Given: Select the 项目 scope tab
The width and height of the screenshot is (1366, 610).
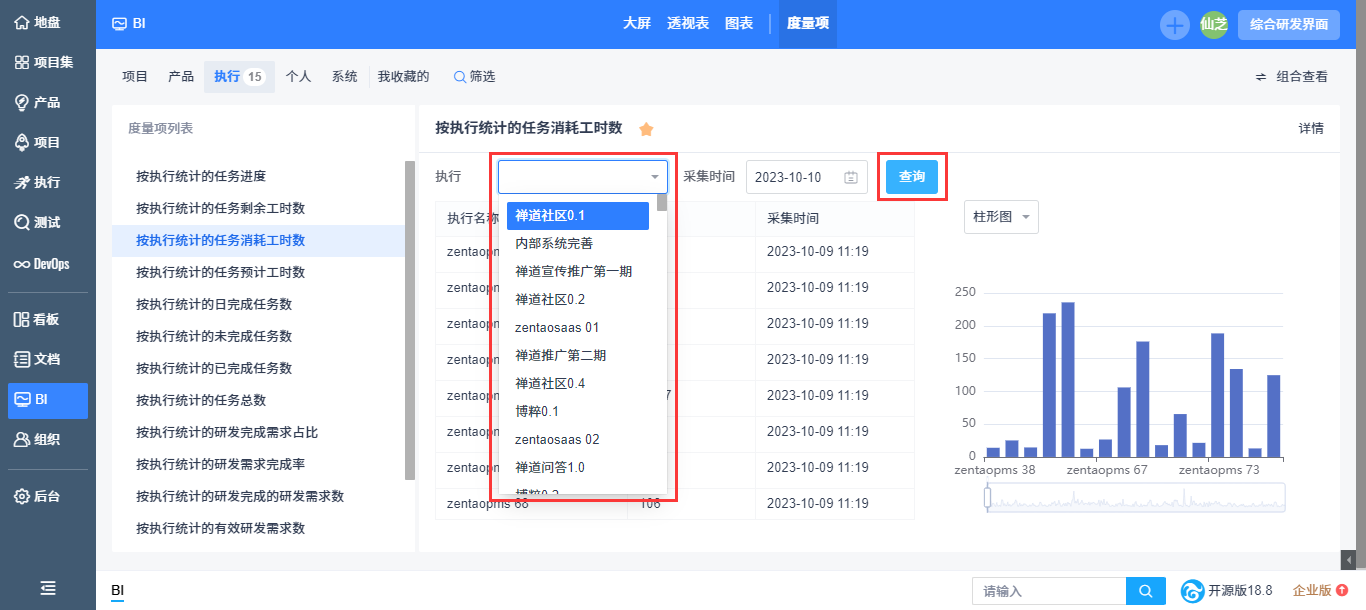Looking at the screenshot, I should tap(135, 77).
